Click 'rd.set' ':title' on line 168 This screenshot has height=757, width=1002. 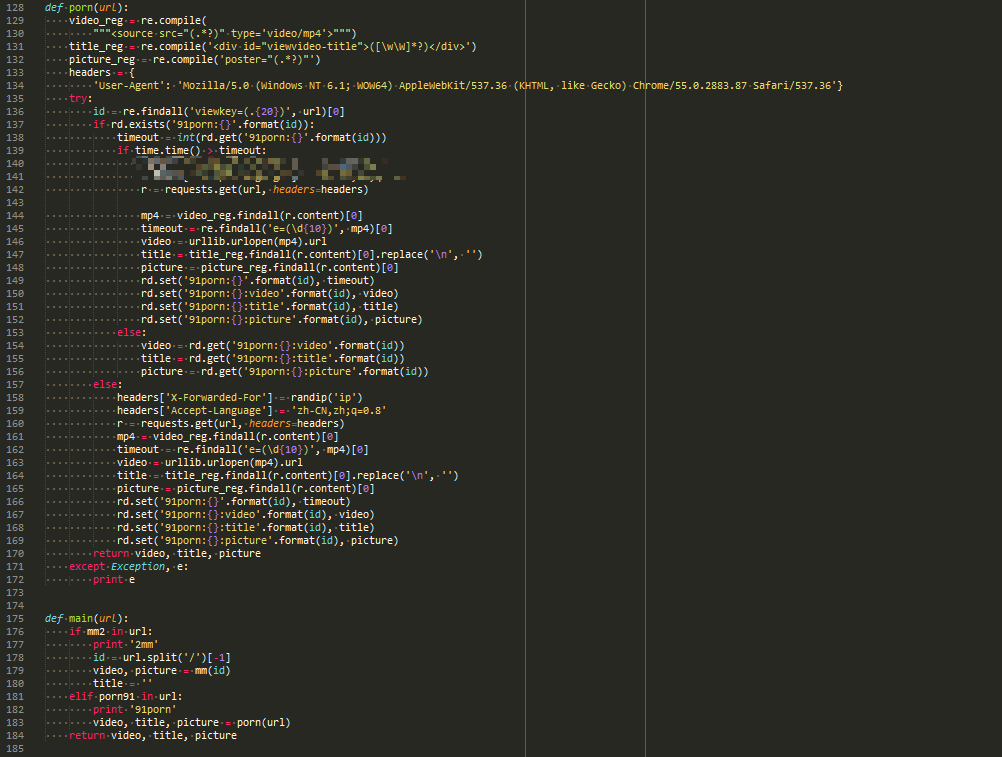[x=245, y=528]
